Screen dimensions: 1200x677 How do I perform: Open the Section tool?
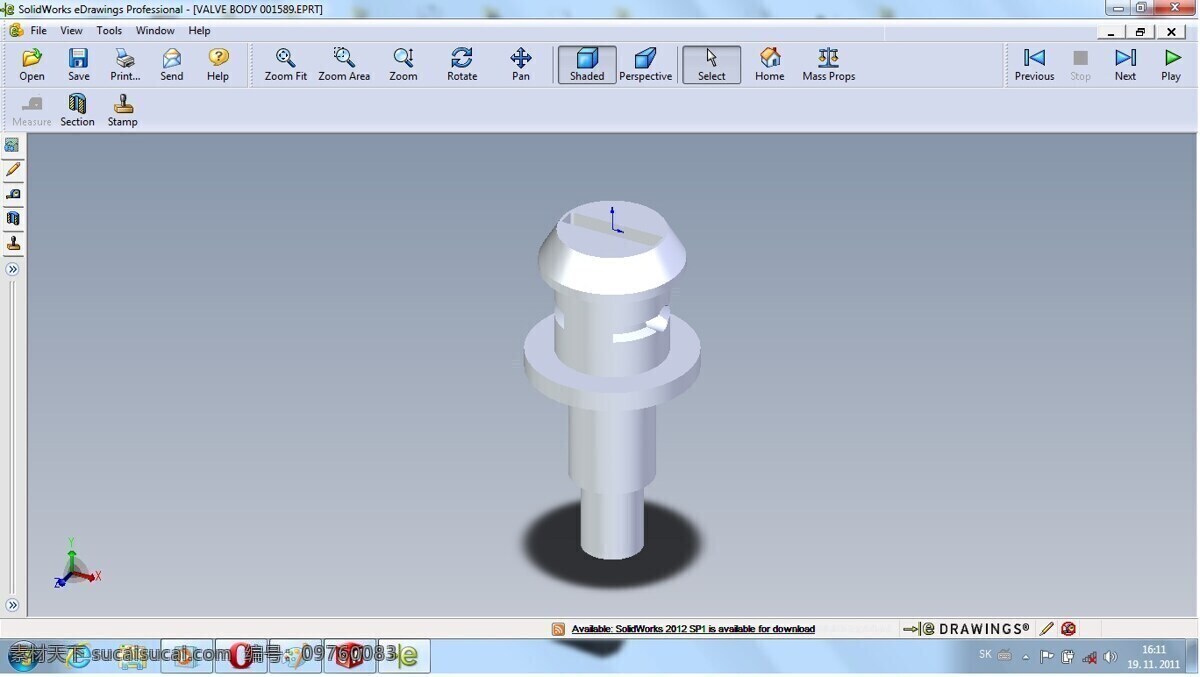77,110
